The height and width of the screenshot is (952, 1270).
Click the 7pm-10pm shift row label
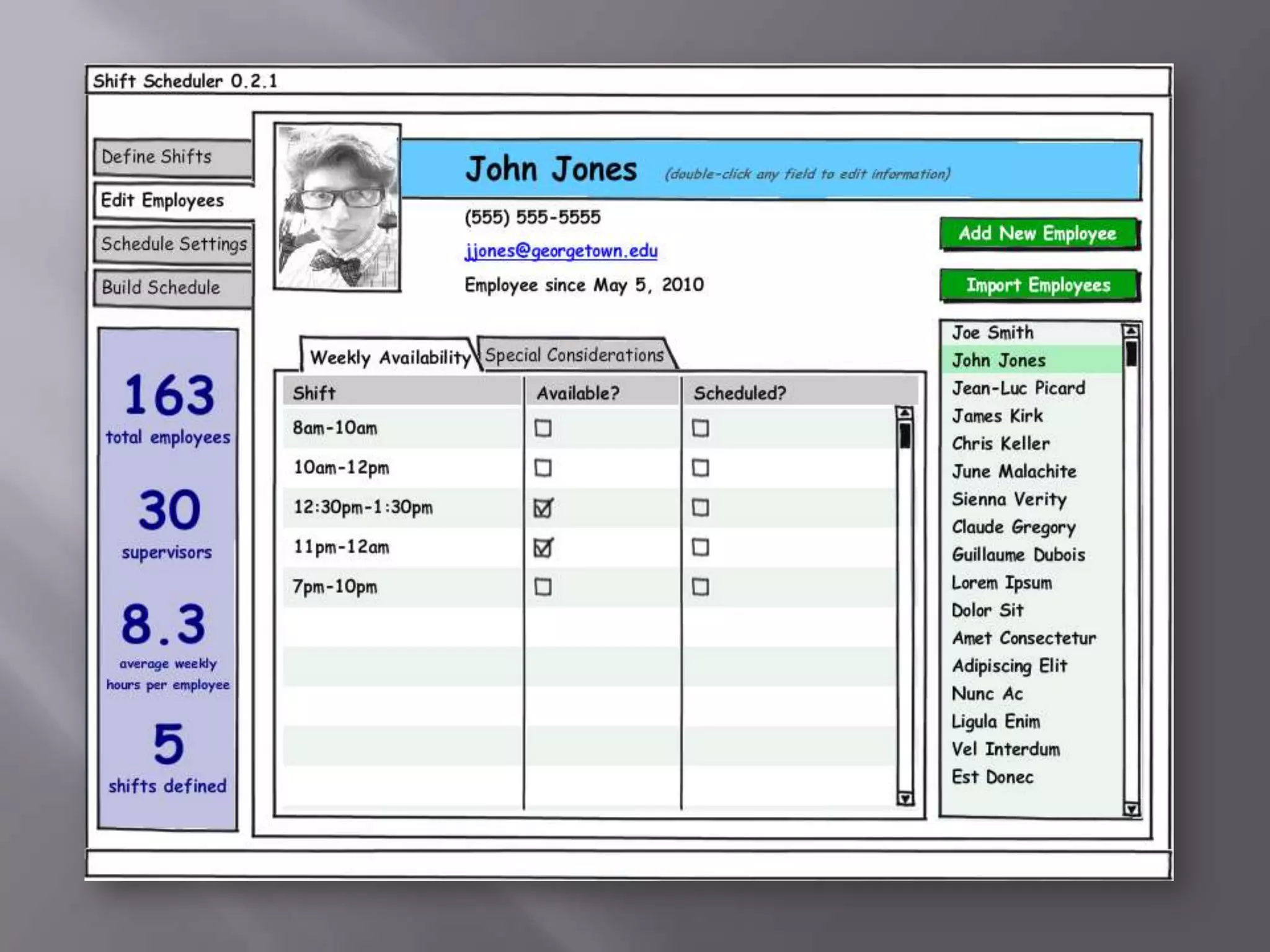click(x=335, y=587)
